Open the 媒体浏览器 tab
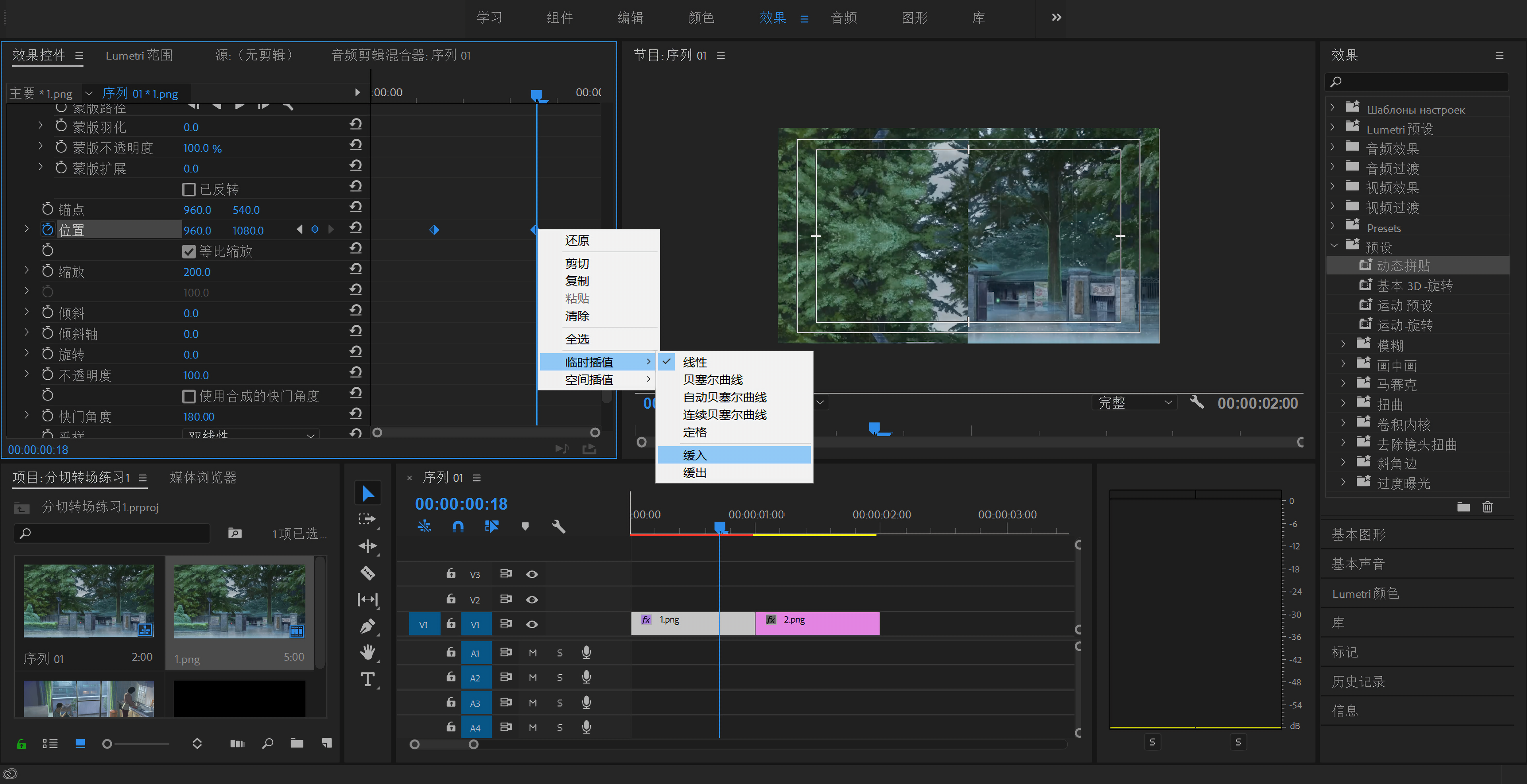1527x784 pixels. tap(203, 477)
